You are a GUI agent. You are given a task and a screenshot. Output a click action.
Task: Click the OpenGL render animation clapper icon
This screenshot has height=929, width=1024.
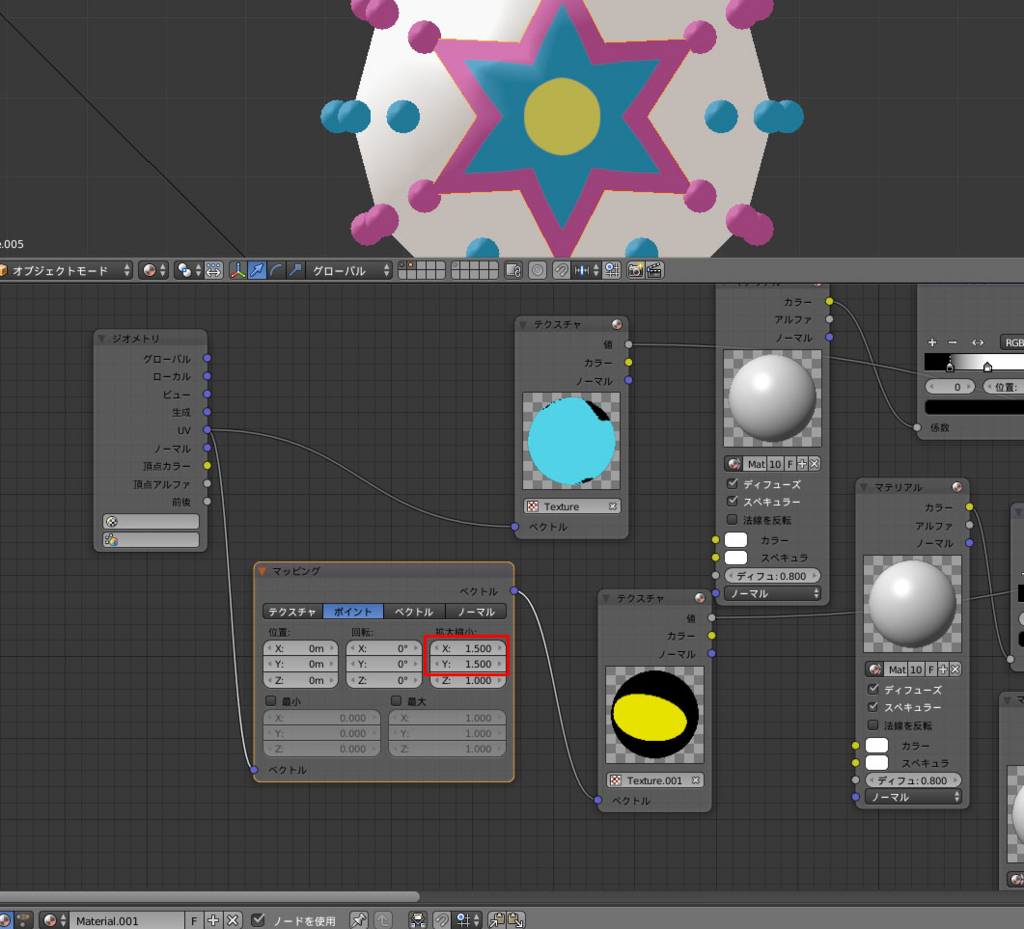click(x=654, y=270)
